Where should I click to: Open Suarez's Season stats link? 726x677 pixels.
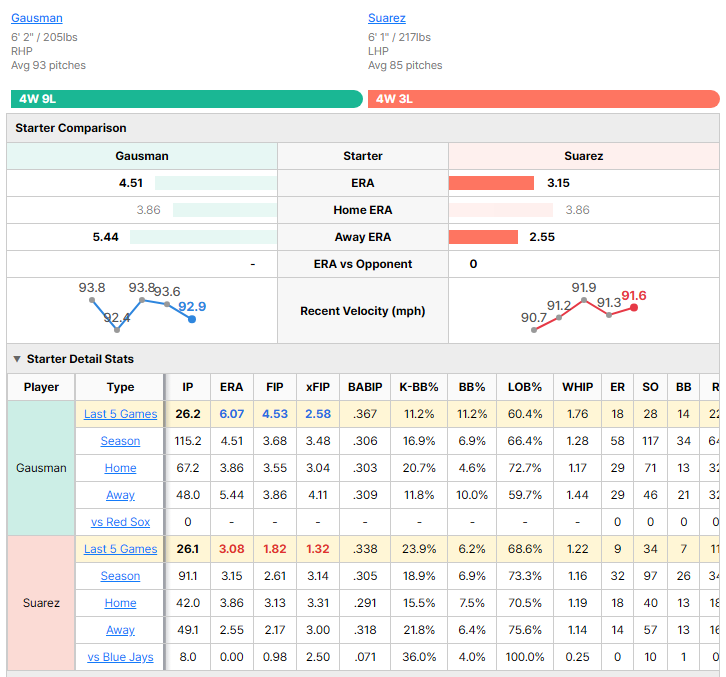(120, 576)
